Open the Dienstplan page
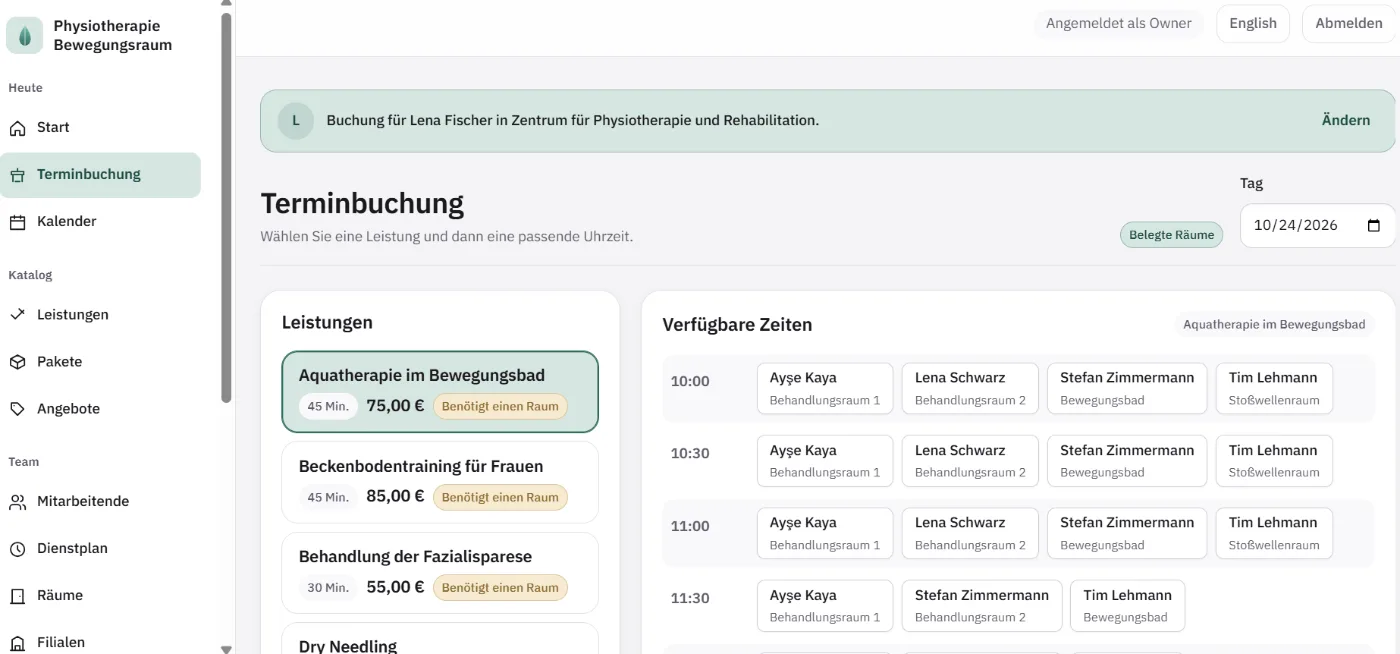The image size is (1400, 654). pyautogui.click(x=100, y=549)
